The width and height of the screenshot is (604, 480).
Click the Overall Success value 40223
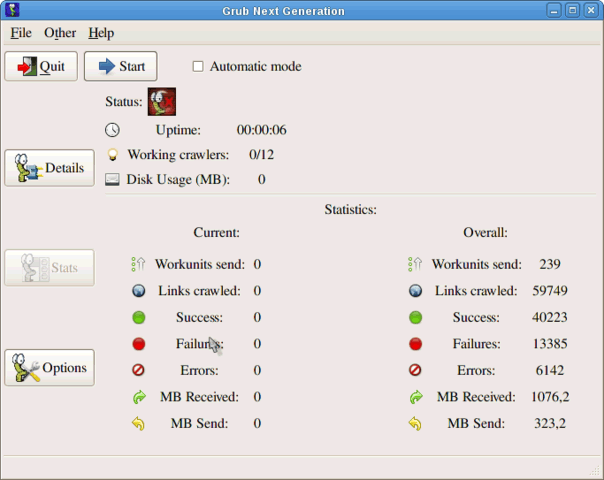tap(550, 317)
